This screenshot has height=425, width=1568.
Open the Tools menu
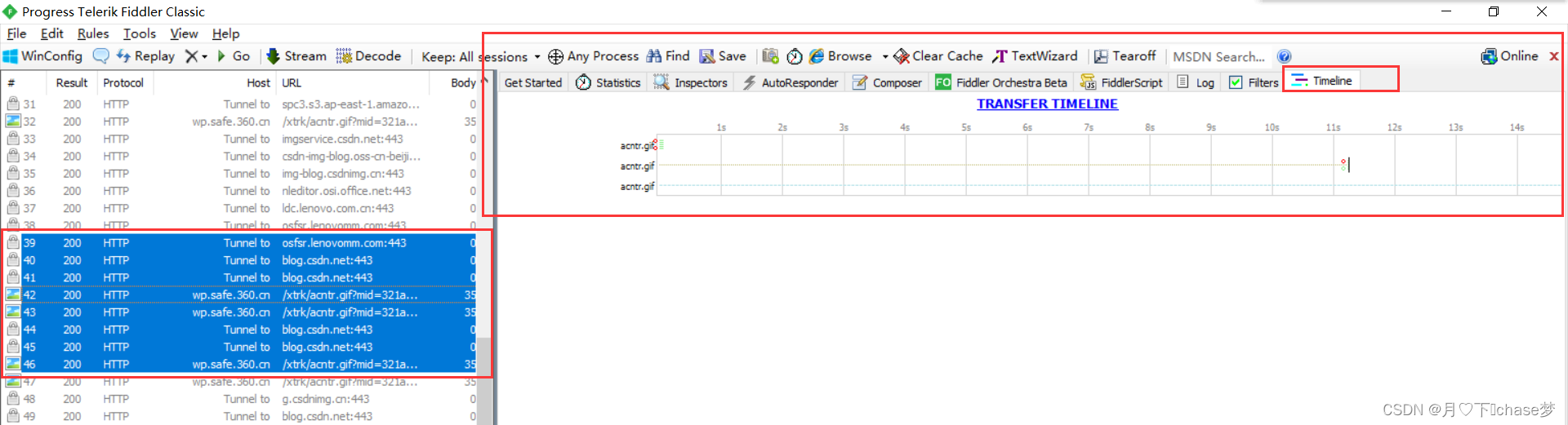(140, 33)
